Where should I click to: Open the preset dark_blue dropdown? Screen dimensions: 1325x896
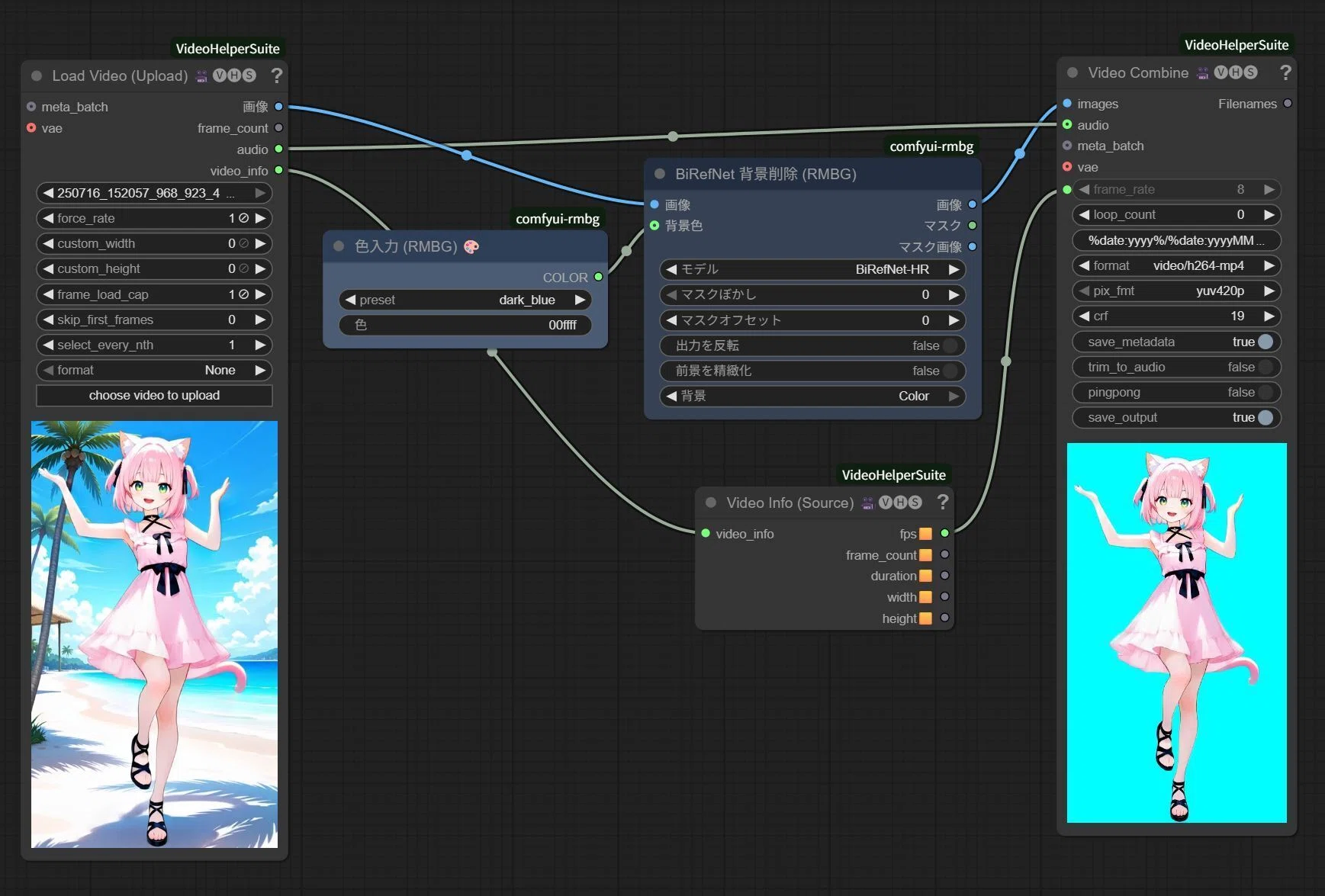(465, 300)
